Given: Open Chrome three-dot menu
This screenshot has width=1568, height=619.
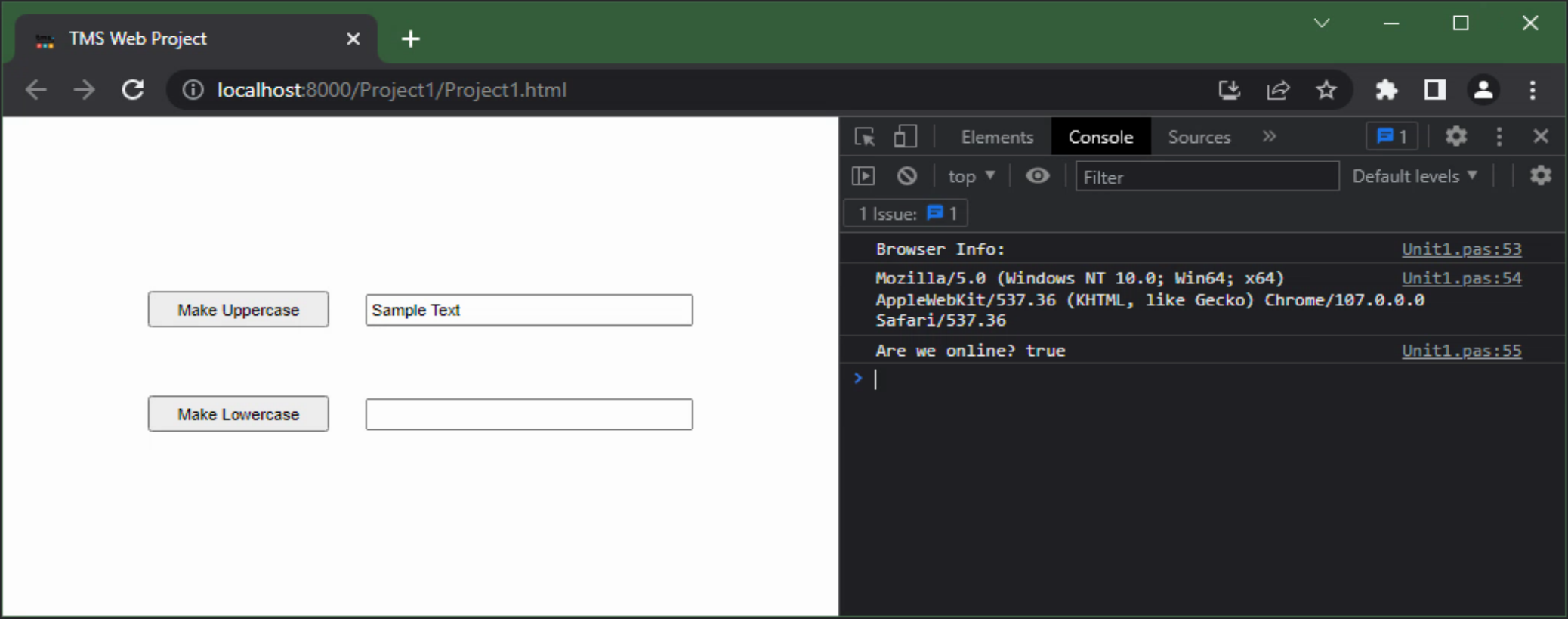Looking at the screenshot, I should point(1533,90).
